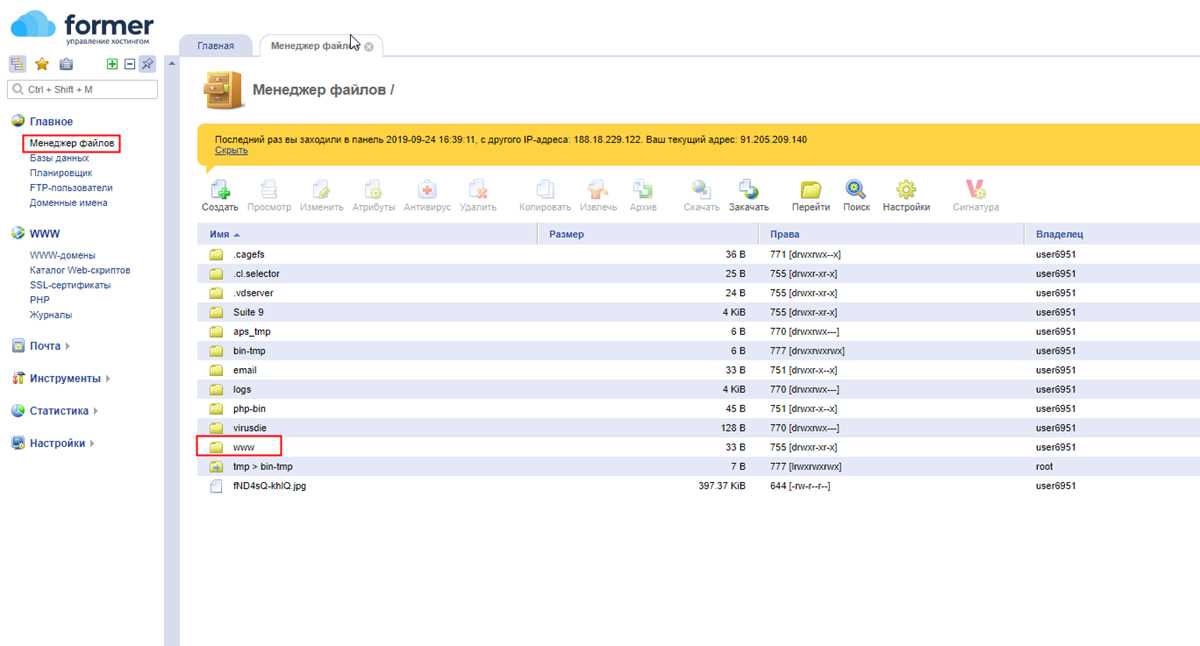The height and width of the screenshot is (646, 1200).
Task: Open WWW-домены in sidebar
Action: click(65, 255)
